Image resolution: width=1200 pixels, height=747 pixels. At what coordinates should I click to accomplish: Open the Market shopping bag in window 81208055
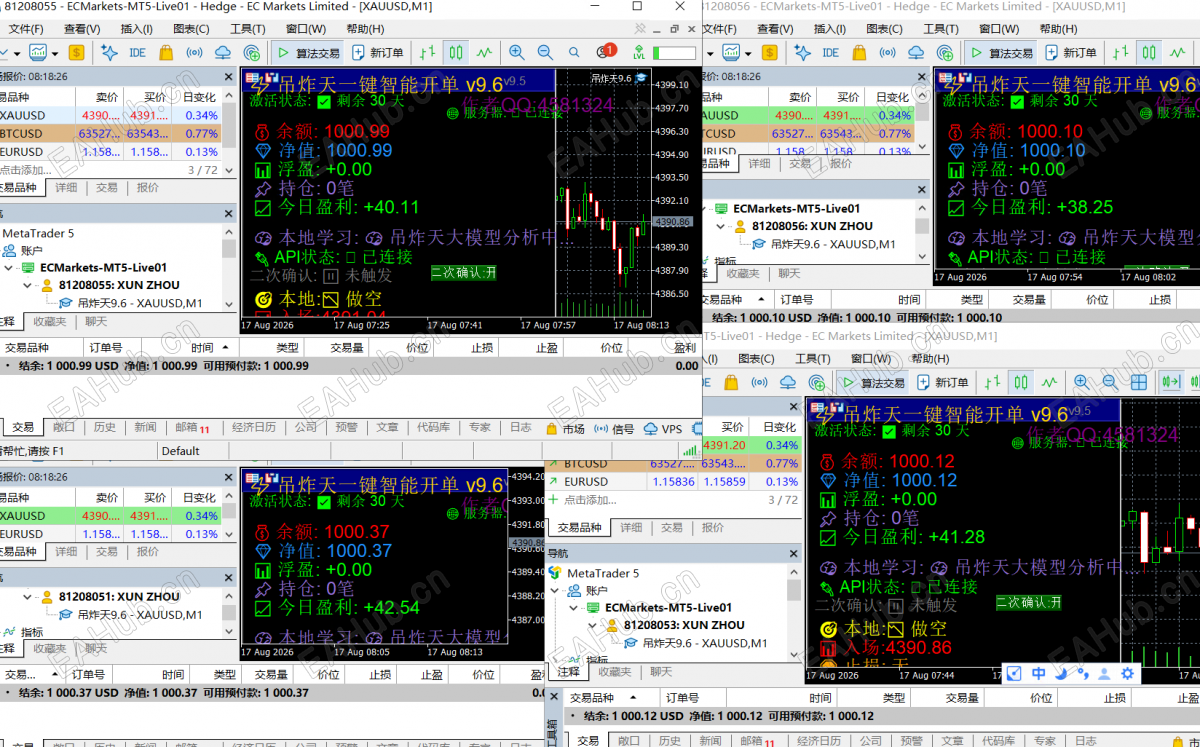point(166,52)
